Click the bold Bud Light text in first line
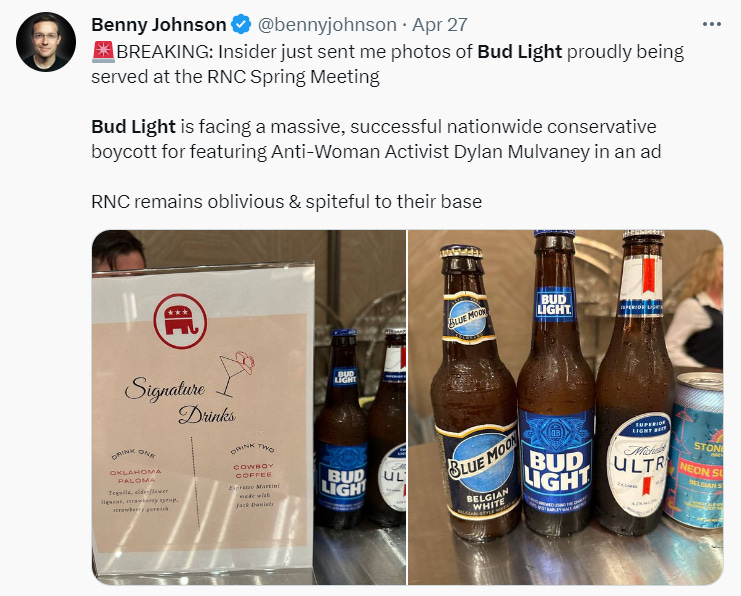 tap(519, 52)
